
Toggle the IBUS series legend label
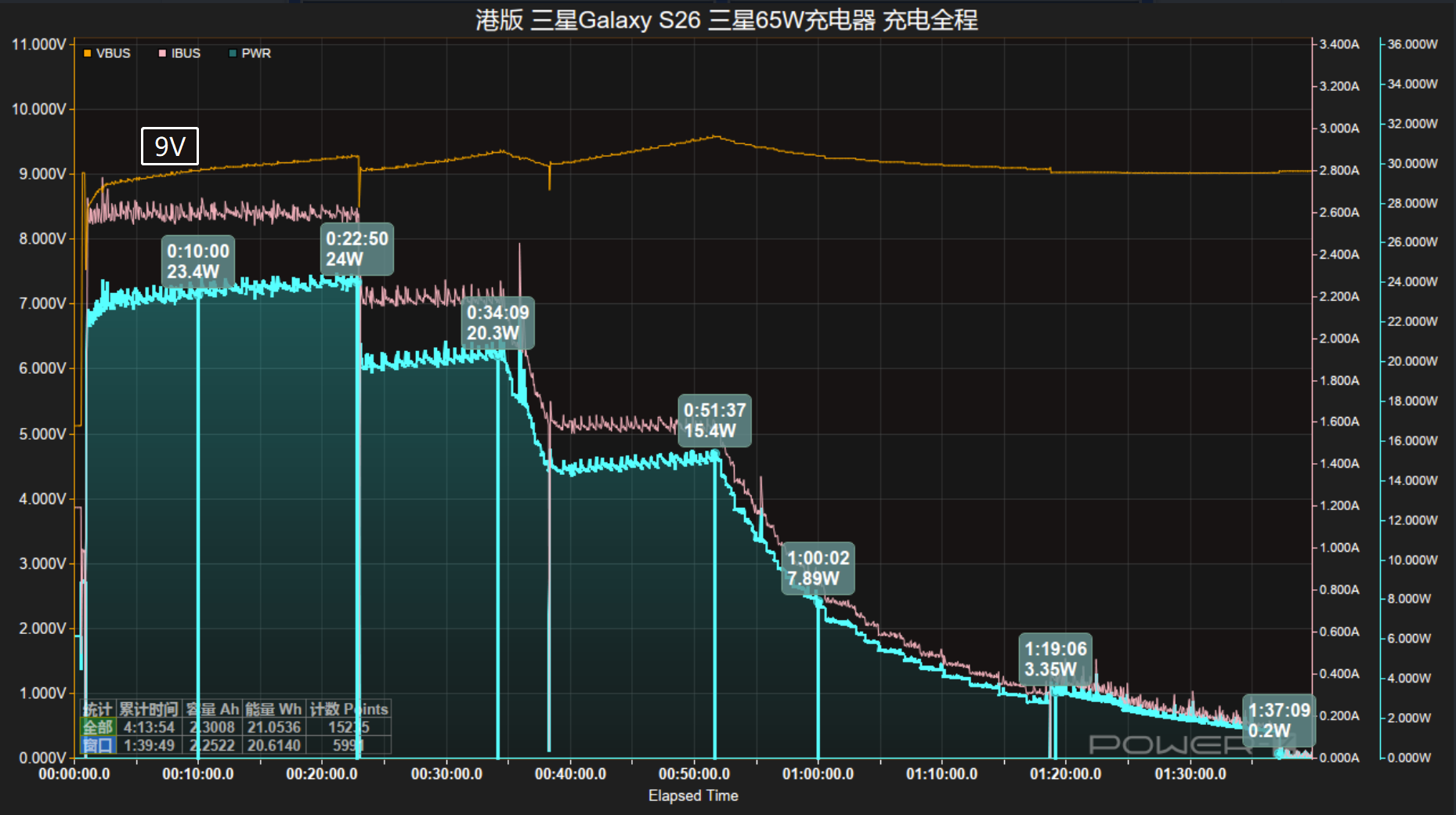click(186, 53)
